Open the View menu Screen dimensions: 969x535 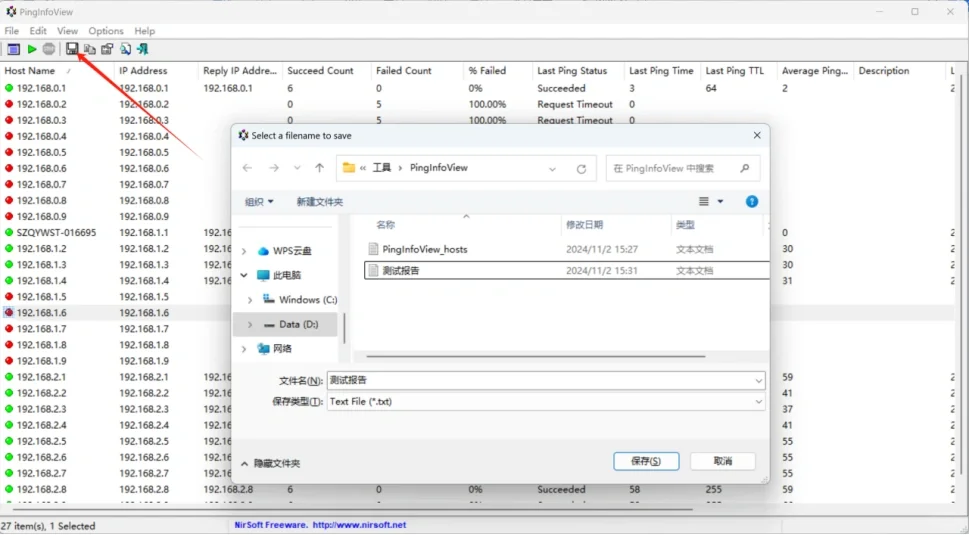coord(67,31)
